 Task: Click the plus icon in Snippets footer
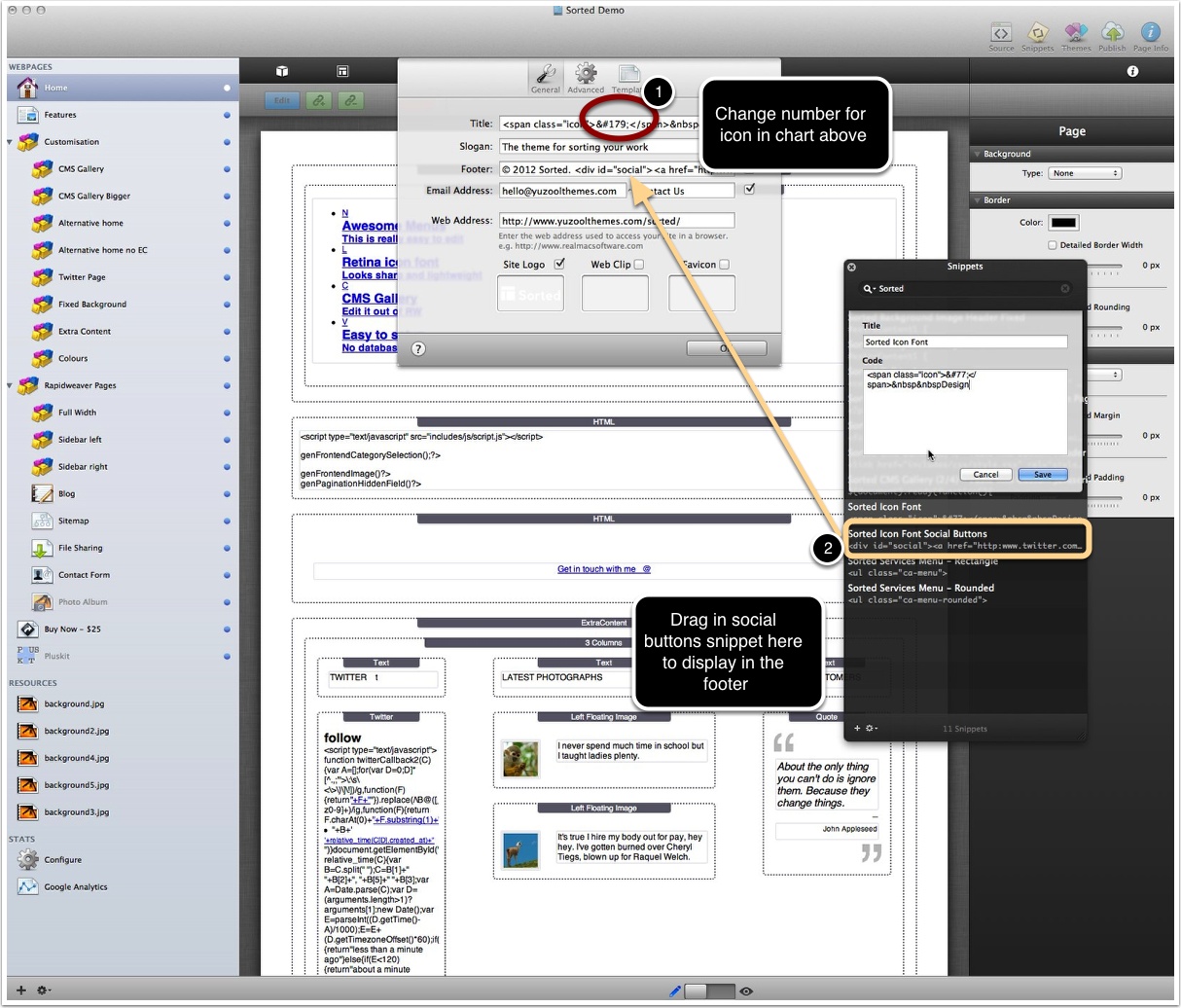pos(857,728)
